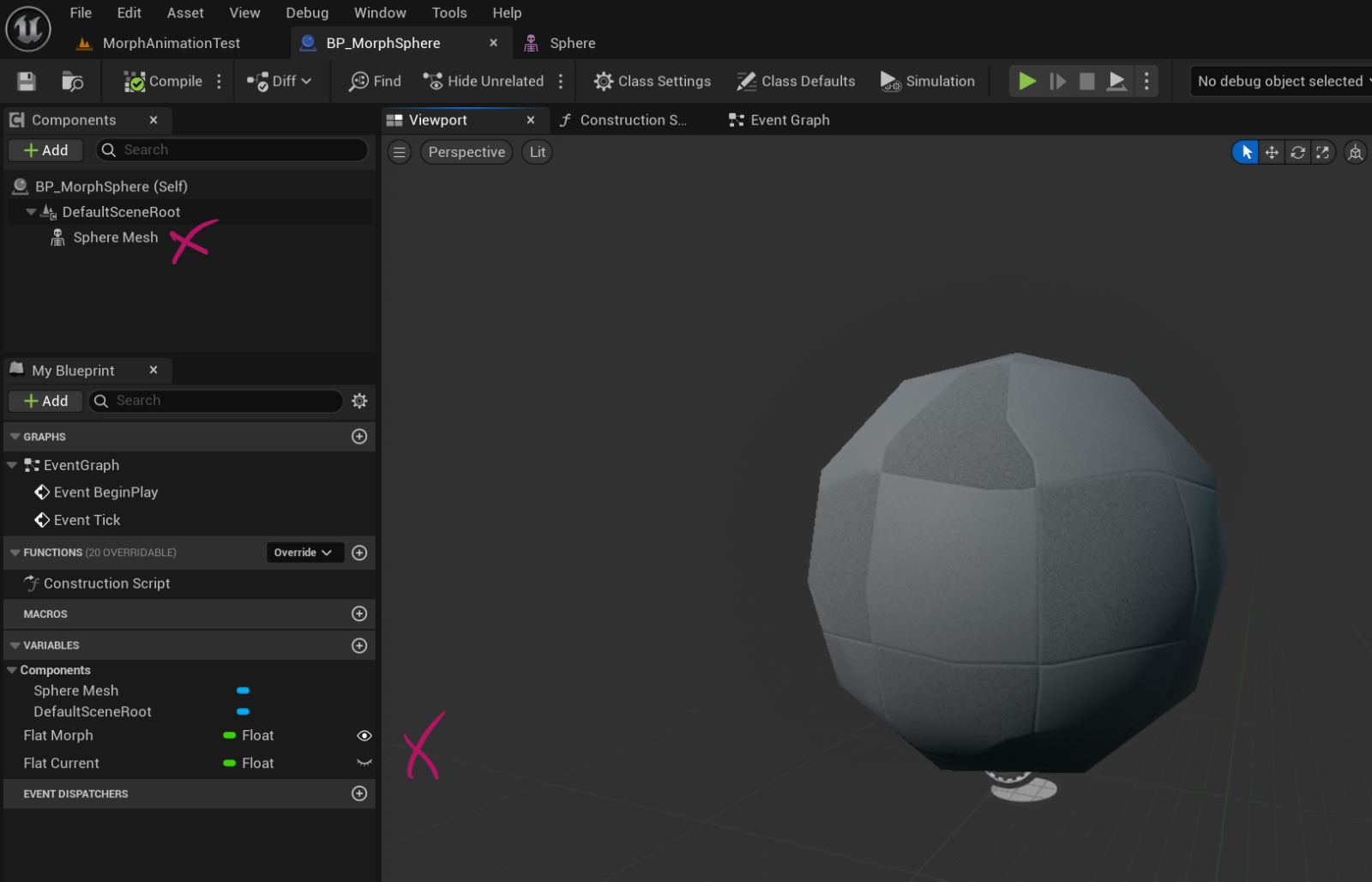Open the viewport menu hamburger icon
Viewport: 1372px width, 882px height.
400,152
